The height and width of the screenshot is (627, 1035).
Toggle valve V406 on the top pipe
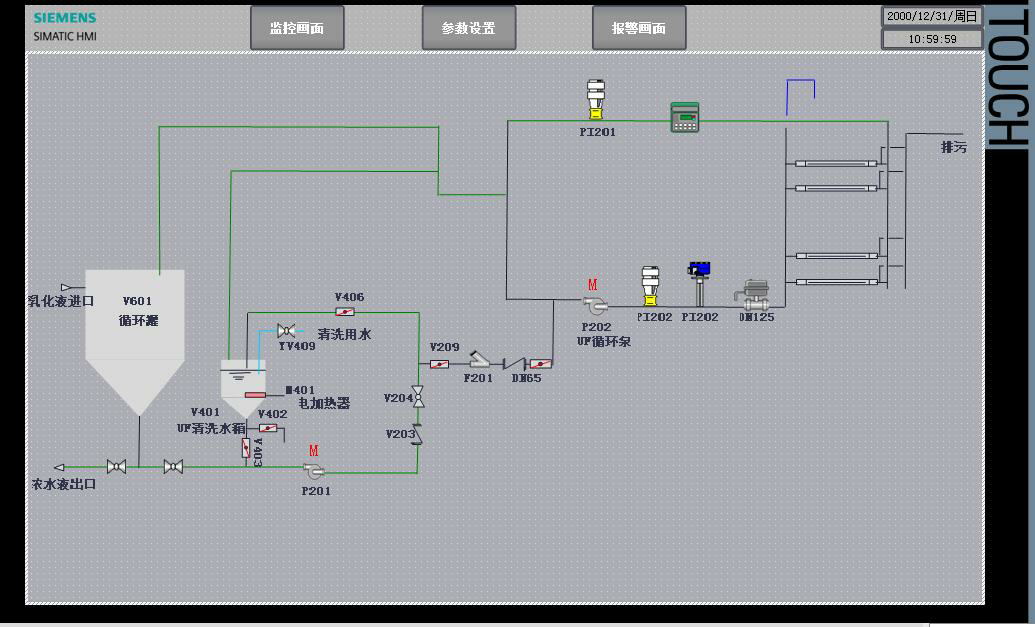coord(345,312)
